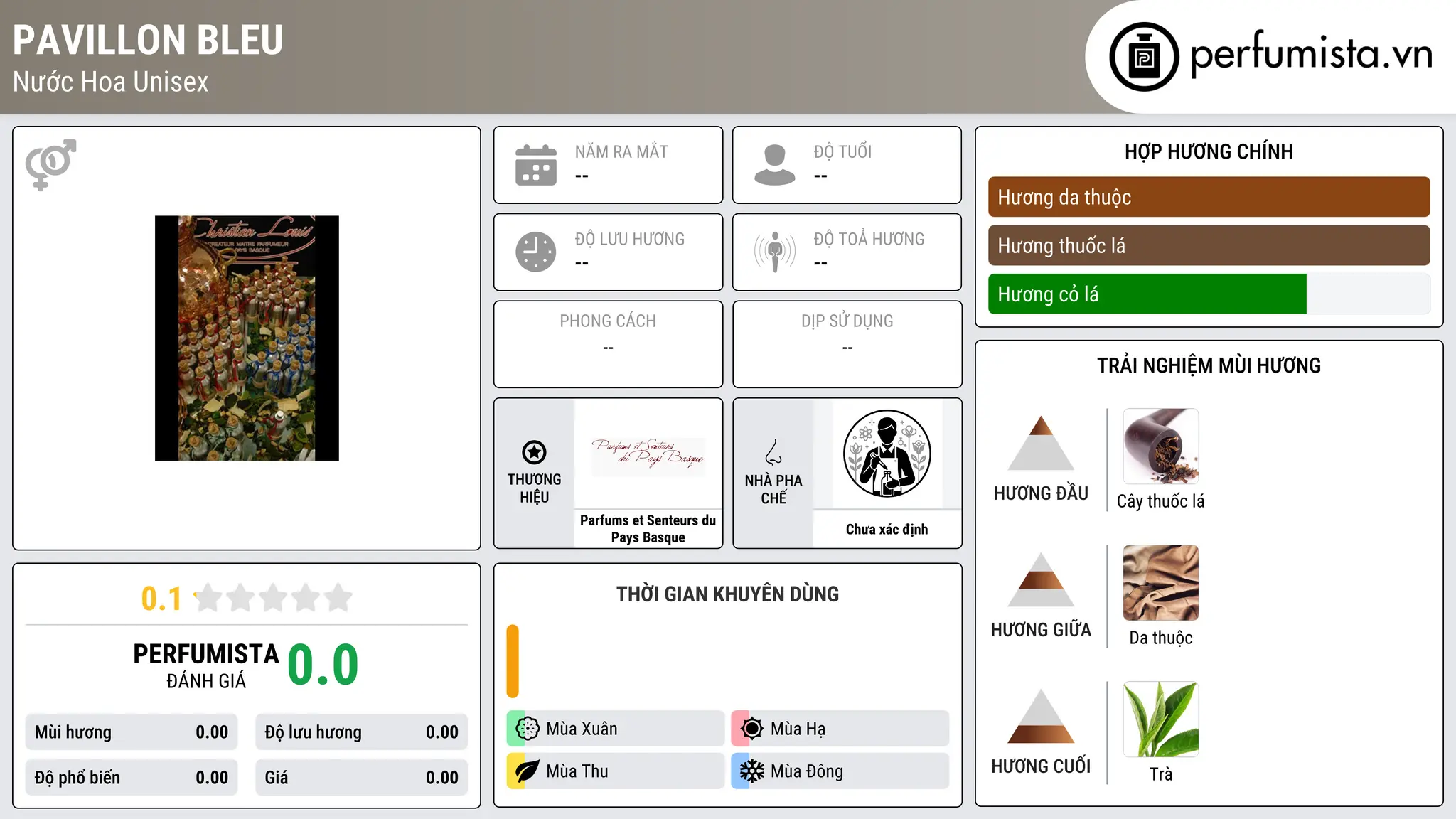Open the Pavillon Bleu product photo
The width and height of the screenshot is (1456, 819).
[x=247, y=338]
